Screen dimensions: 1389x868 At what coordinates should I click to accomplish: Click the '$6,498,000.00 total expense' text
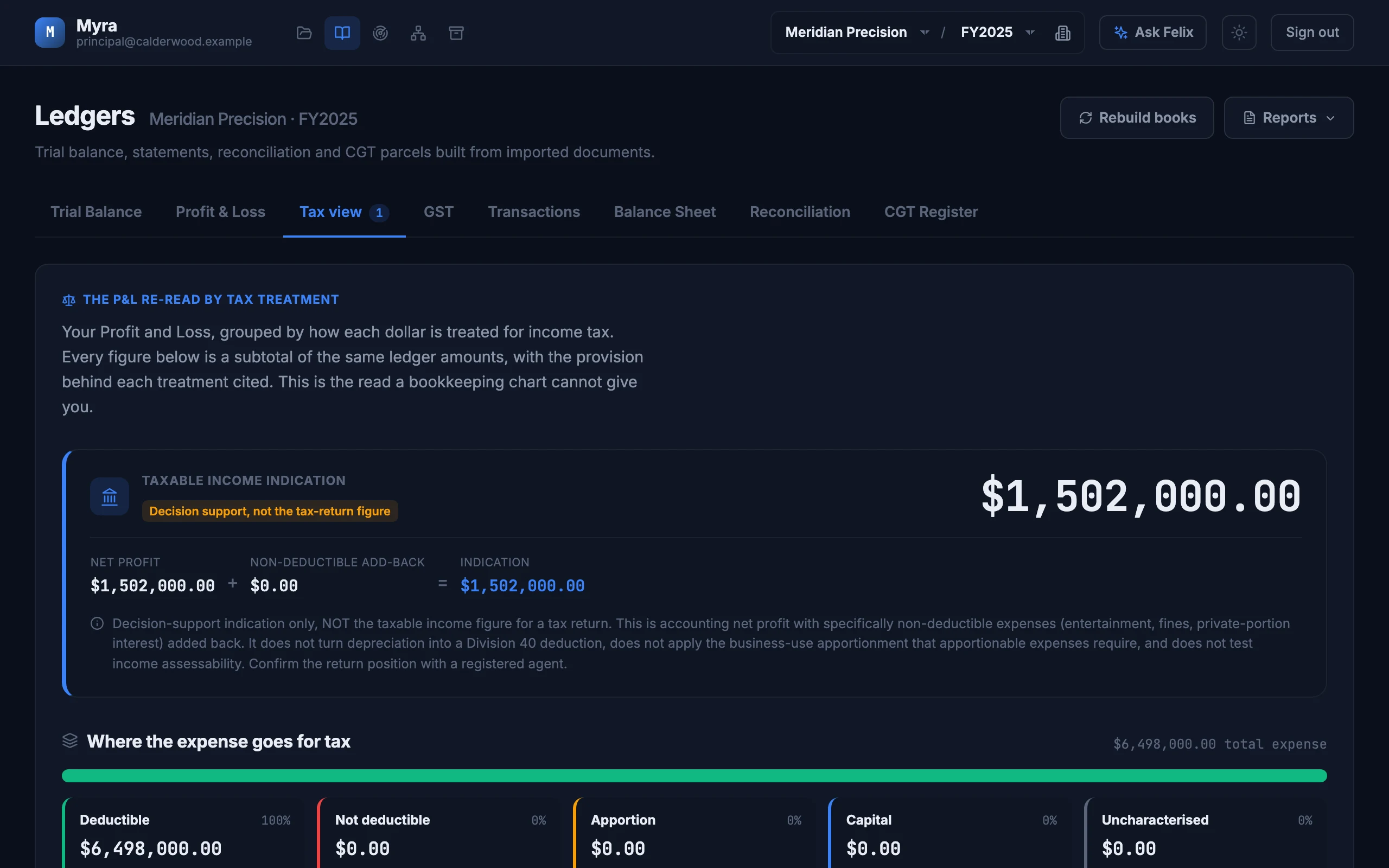(1220, 744)
